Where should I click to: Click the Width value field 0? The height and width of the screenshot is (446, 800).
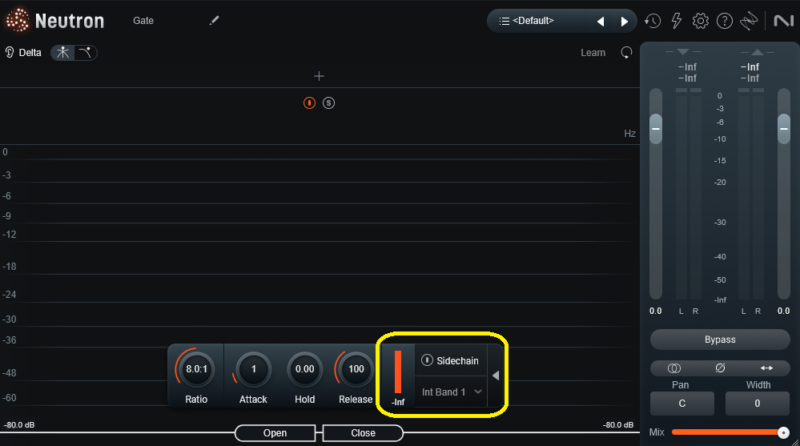point(757,404)
